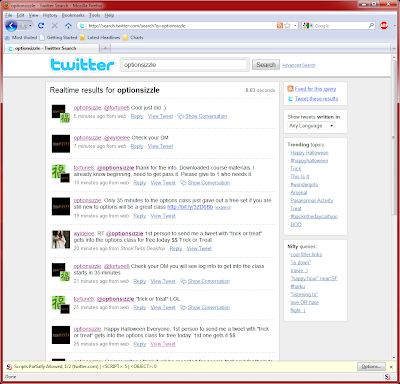Open the Google search engine selector
Image resolution: width=400 pixels, height=384 pixels.
coord(308,26)
